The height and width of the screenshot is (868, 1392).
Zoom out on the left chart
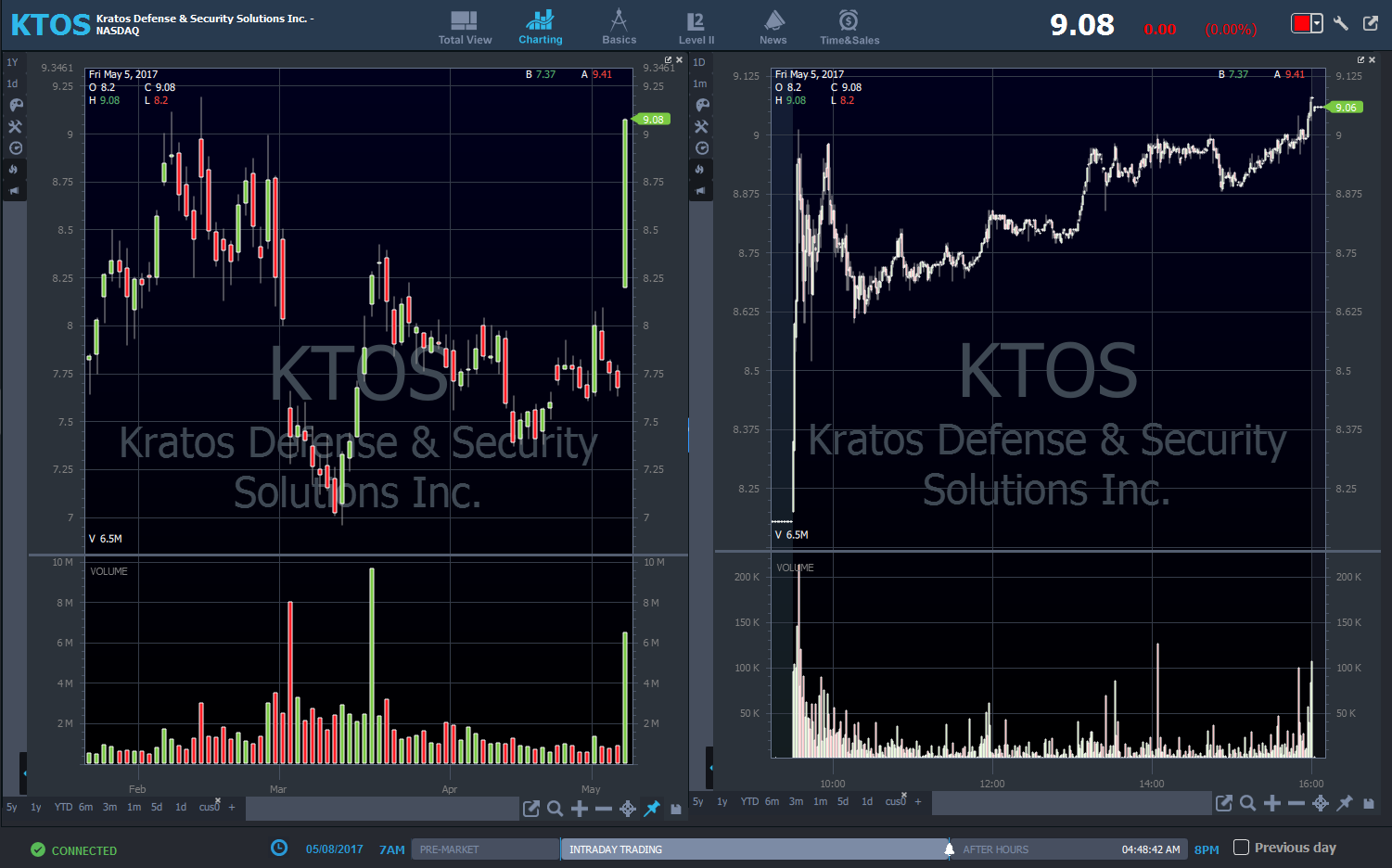(604, 809)
